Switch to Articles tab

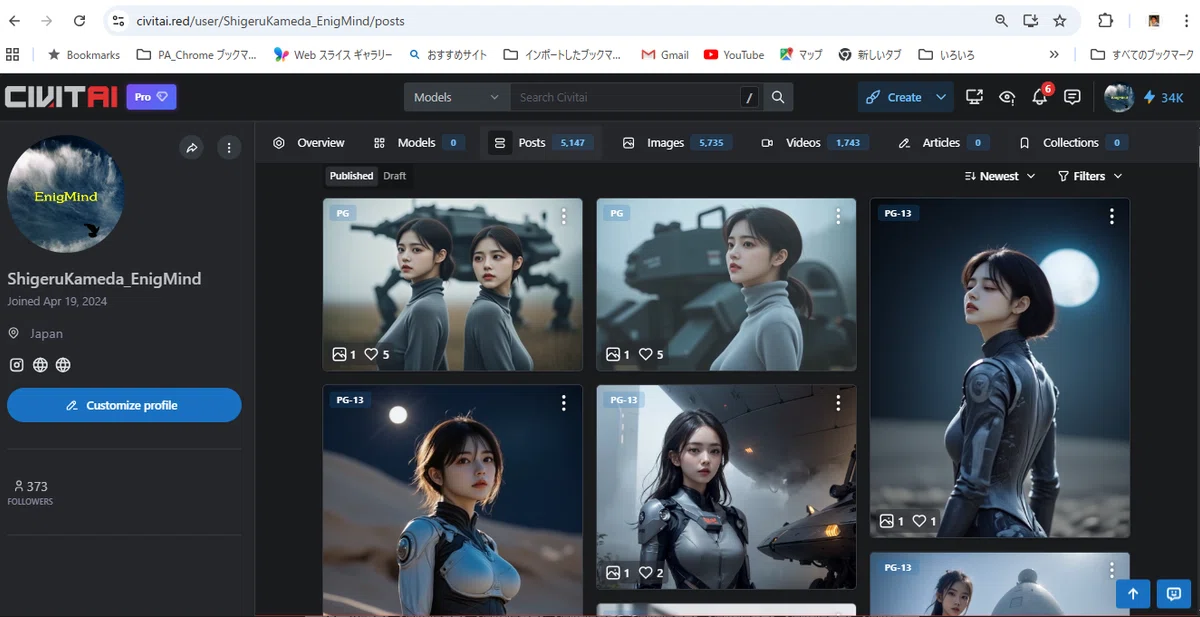[x=943, y=143]
